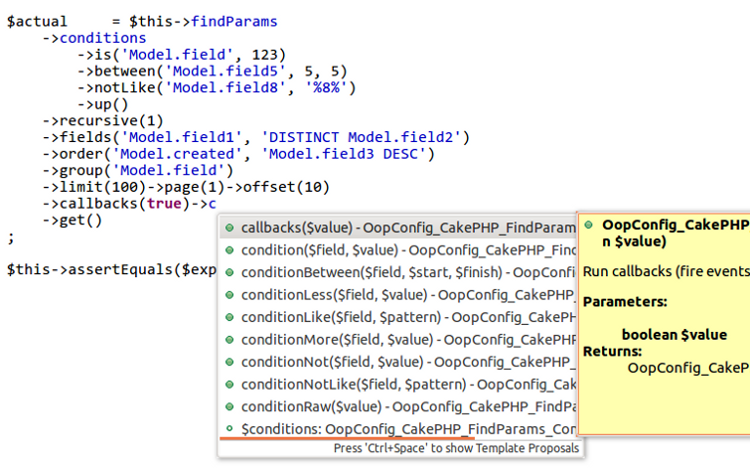Click method icon beside conditionNot($field, $value)

click(230, 362)
